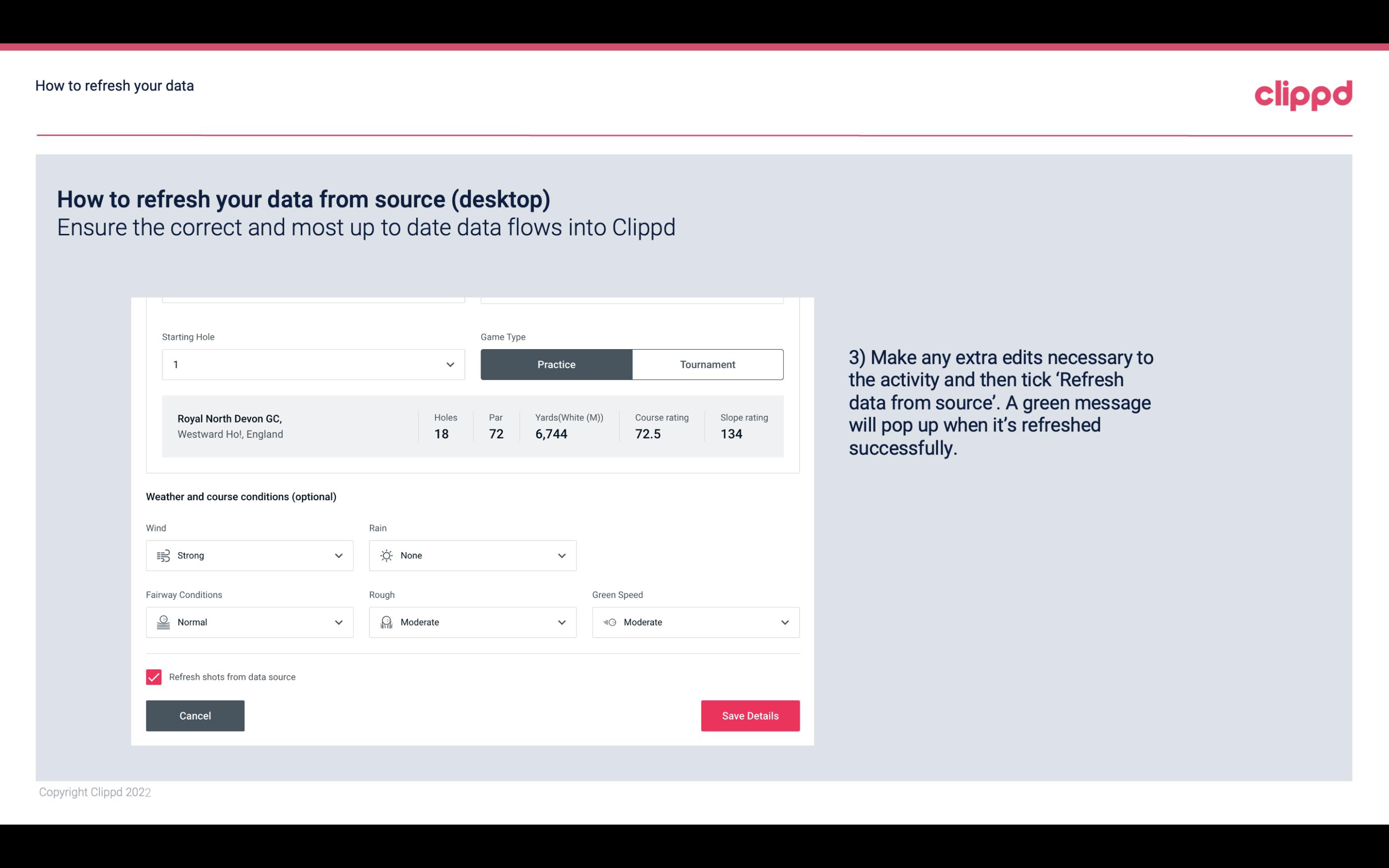Viewport: 1389px width, 868px height.
Task: Click the starting hole dropdown icon
Action: 449,364
